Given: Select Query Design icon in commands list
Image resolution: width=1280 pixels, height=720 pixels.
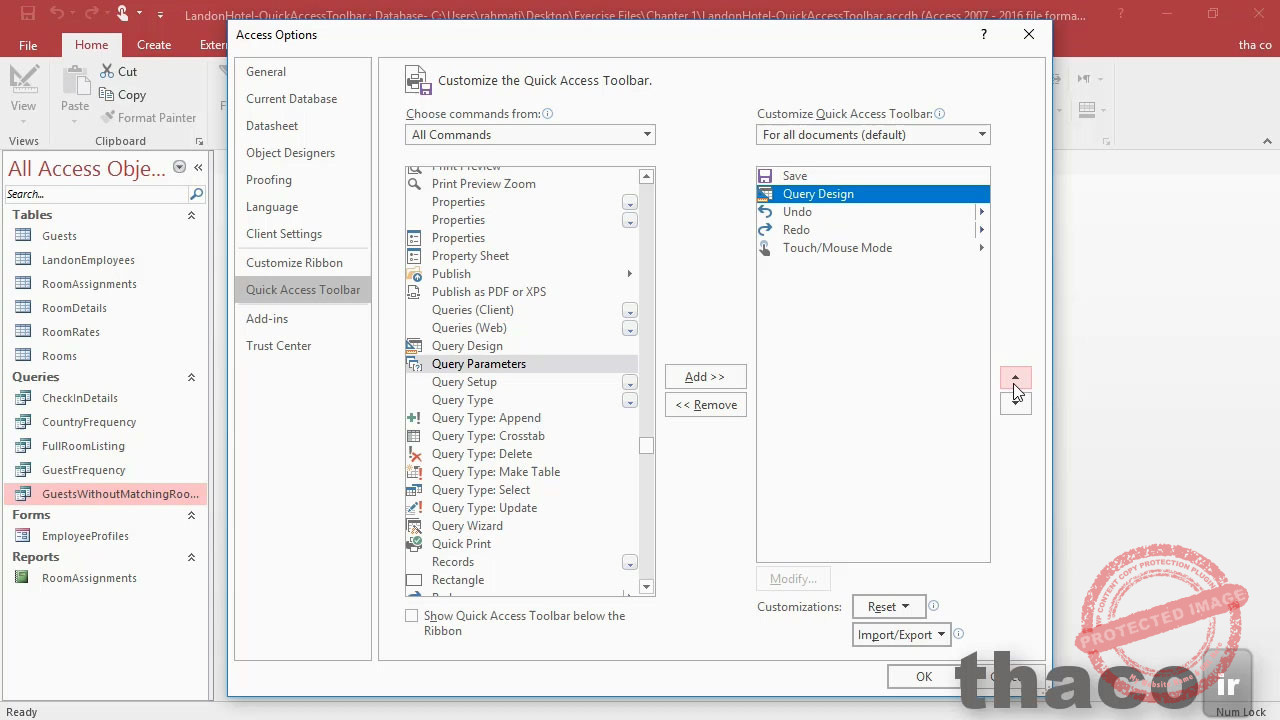Looking at the screenshot, I should click(414, 346).
